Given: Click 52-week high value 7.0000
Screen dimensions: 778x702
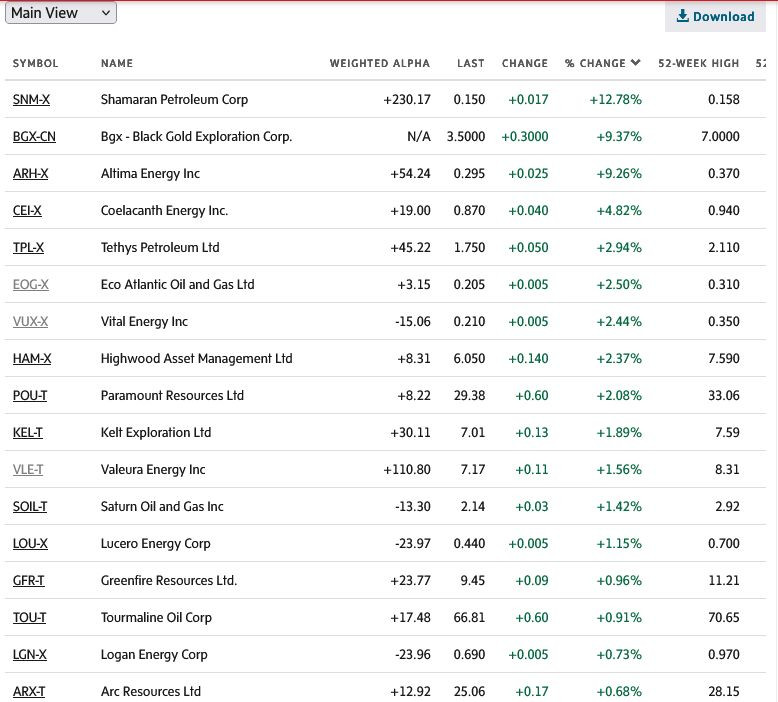Looking at the screenshot, I should (720, 136).
